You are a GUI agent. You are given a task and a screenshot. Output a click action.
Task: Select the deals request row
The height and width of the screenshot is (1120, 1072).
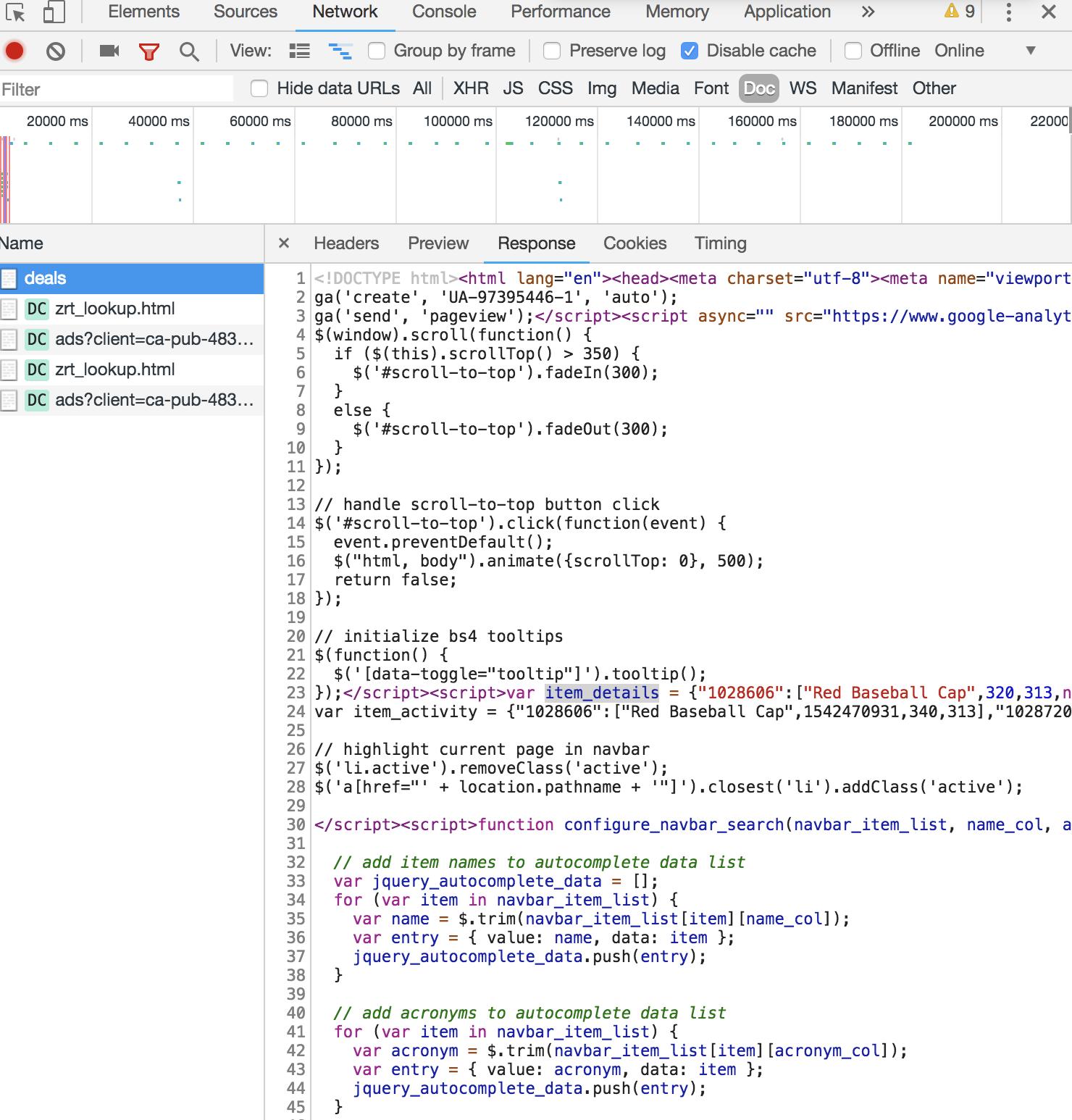pos(132,278)
